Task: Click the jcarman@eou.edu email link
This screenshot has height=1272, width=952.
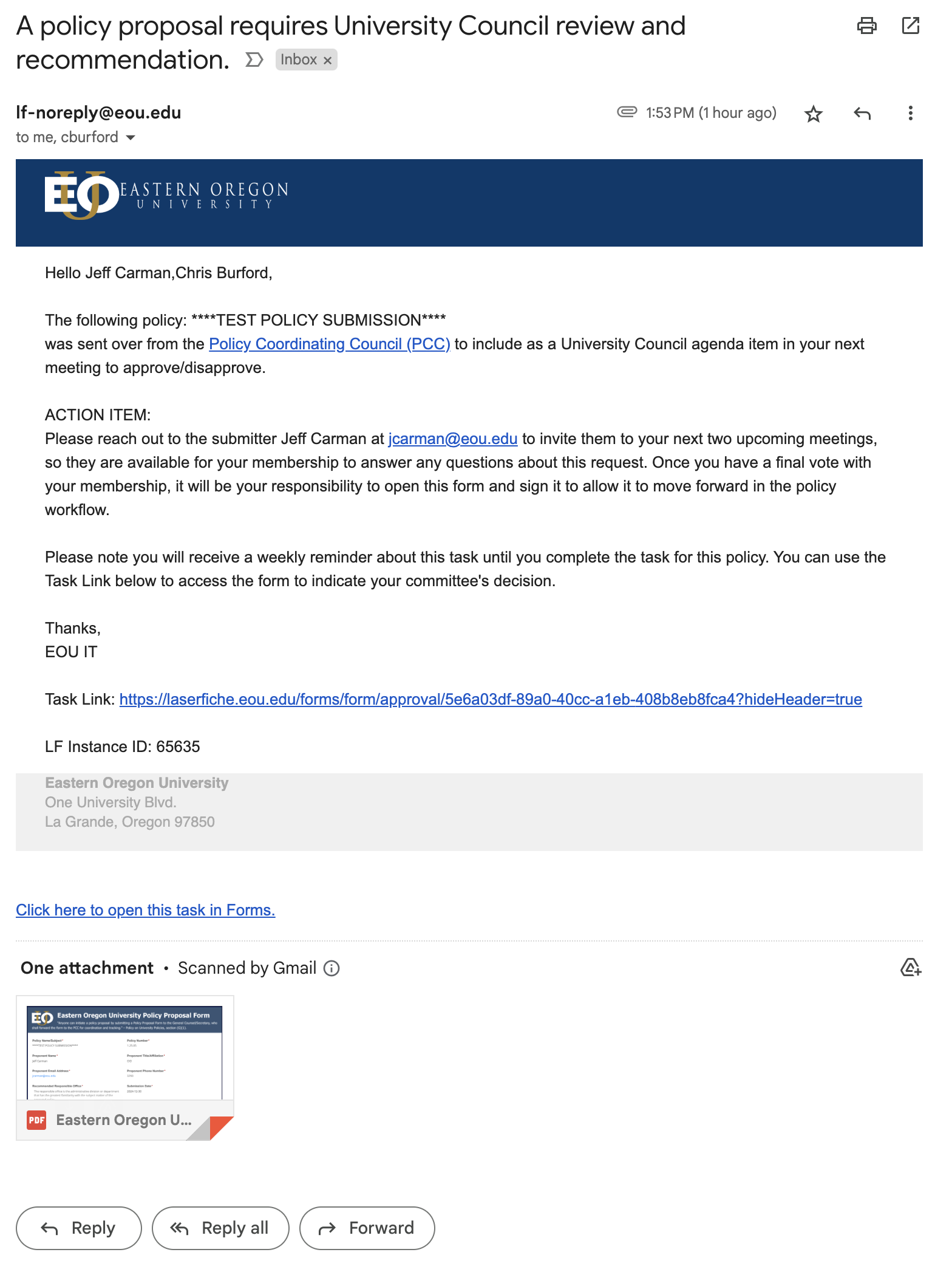Action: click(x=452, y=439)
